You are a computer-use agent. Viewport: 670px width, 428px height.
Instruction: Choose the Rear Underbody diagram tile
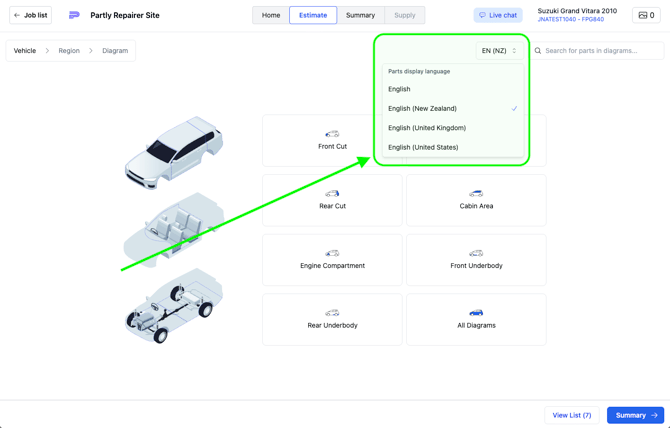(x=332, y=319)
